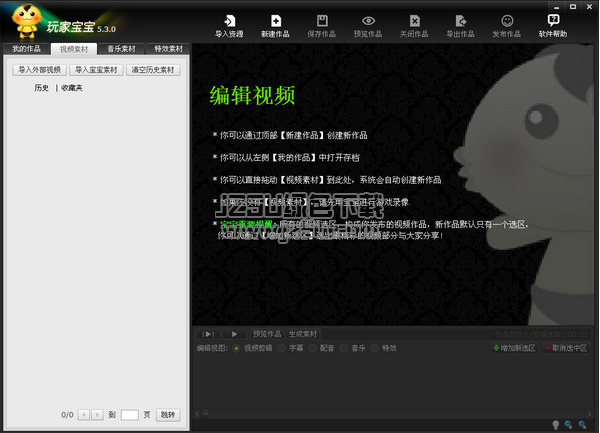Click 预览作品 button below the preview
The width and height of the screenshot is (600, 433).
[x=267, y=334]
